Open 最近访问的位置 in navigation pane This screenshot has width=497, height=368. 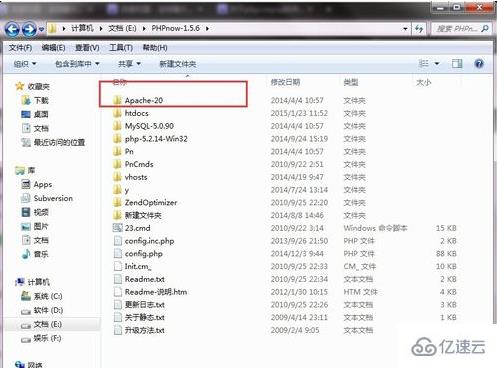point(59,143)
